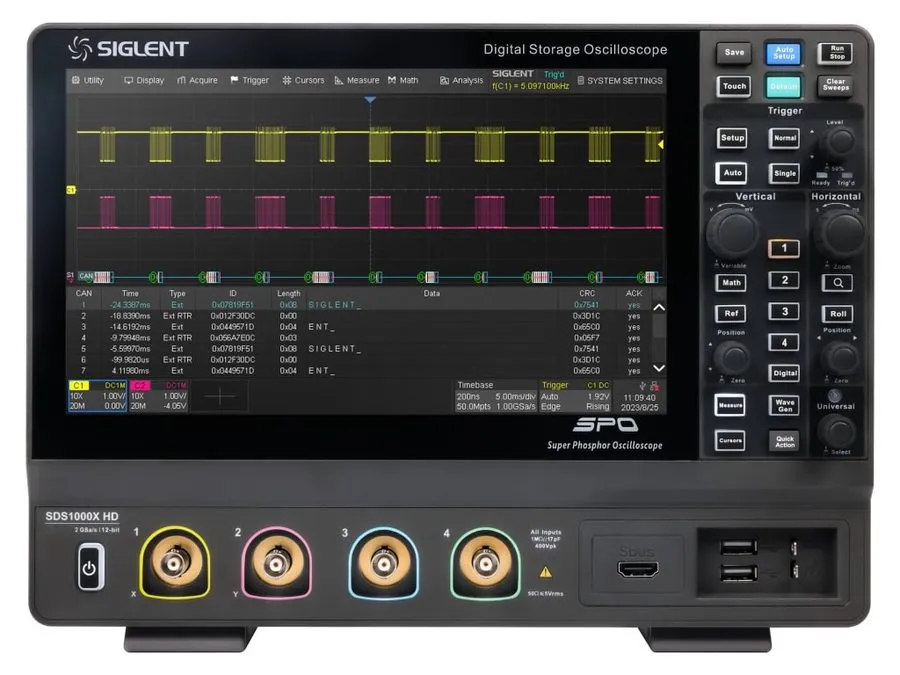The height and width of the screenshot is (675, 900).
Task: Push the Vertical scale knob
Action: (733, 231)
